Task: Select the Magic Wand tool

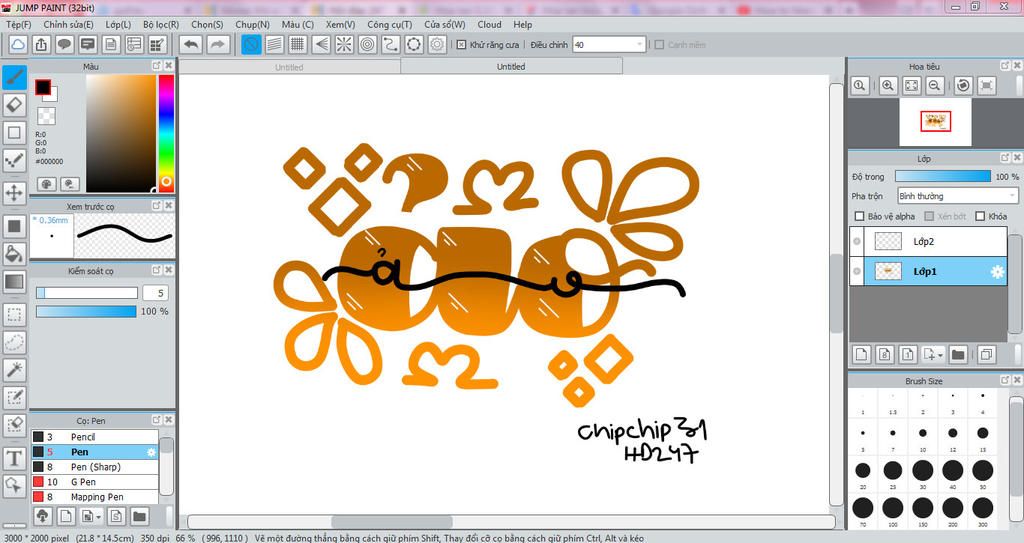Action: 14,369
